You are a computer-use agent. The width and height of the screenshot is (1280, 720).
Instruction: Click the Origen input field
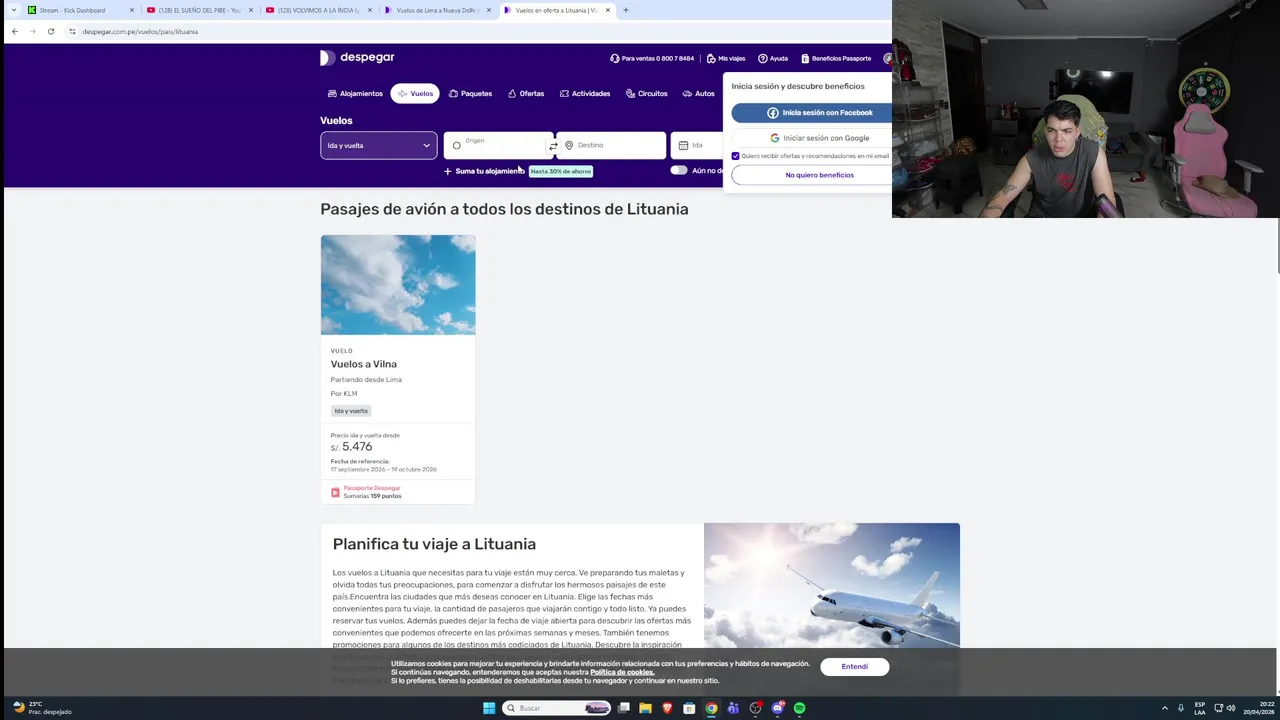[x=497, y=145]
